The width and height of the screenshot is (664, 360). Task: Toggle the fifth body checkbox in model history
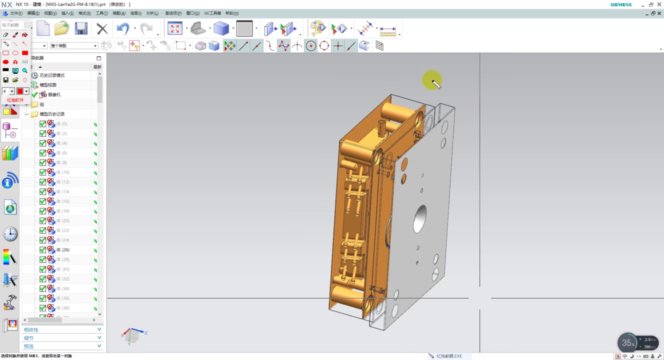coord(42,162)
